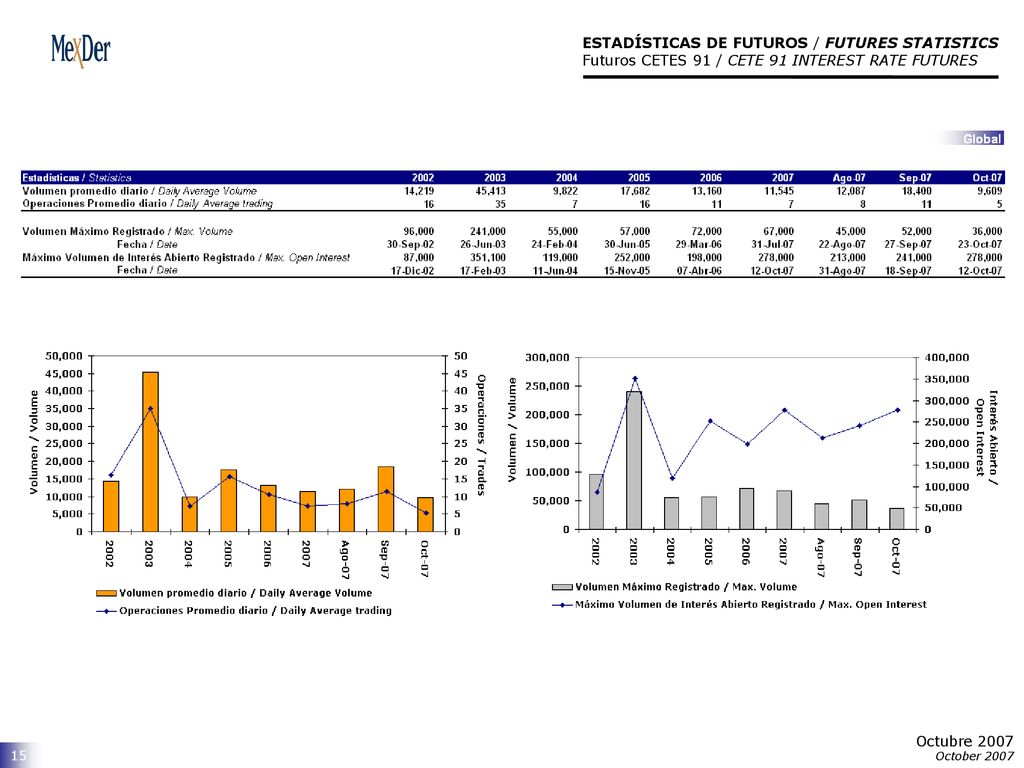Screen dimensions: 1024x768
Task: Click the page number 15 badge
Action: click(18, 756)
